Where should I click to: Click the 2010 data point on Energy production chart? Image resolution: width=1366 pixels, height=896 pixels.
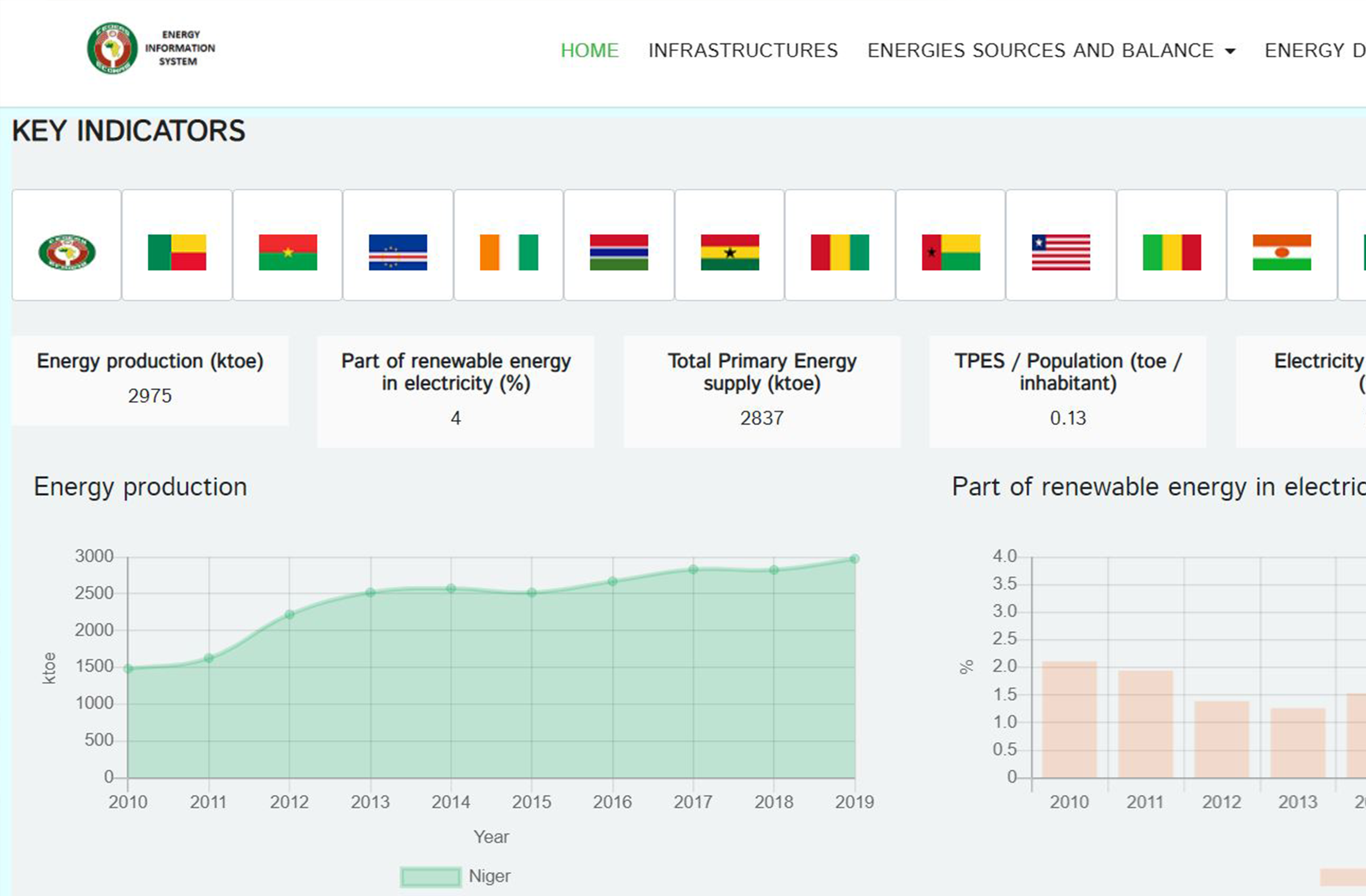[x=129, y=669]
